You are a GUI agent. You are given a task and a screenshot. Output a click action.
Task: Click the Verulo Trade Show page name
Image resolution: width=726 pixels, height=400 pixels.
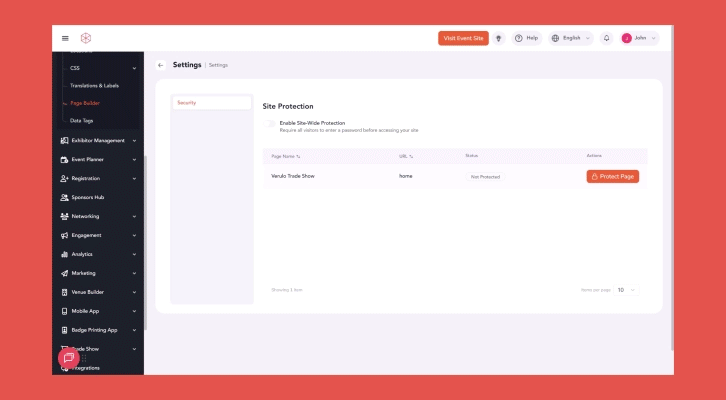click(293, 176)
